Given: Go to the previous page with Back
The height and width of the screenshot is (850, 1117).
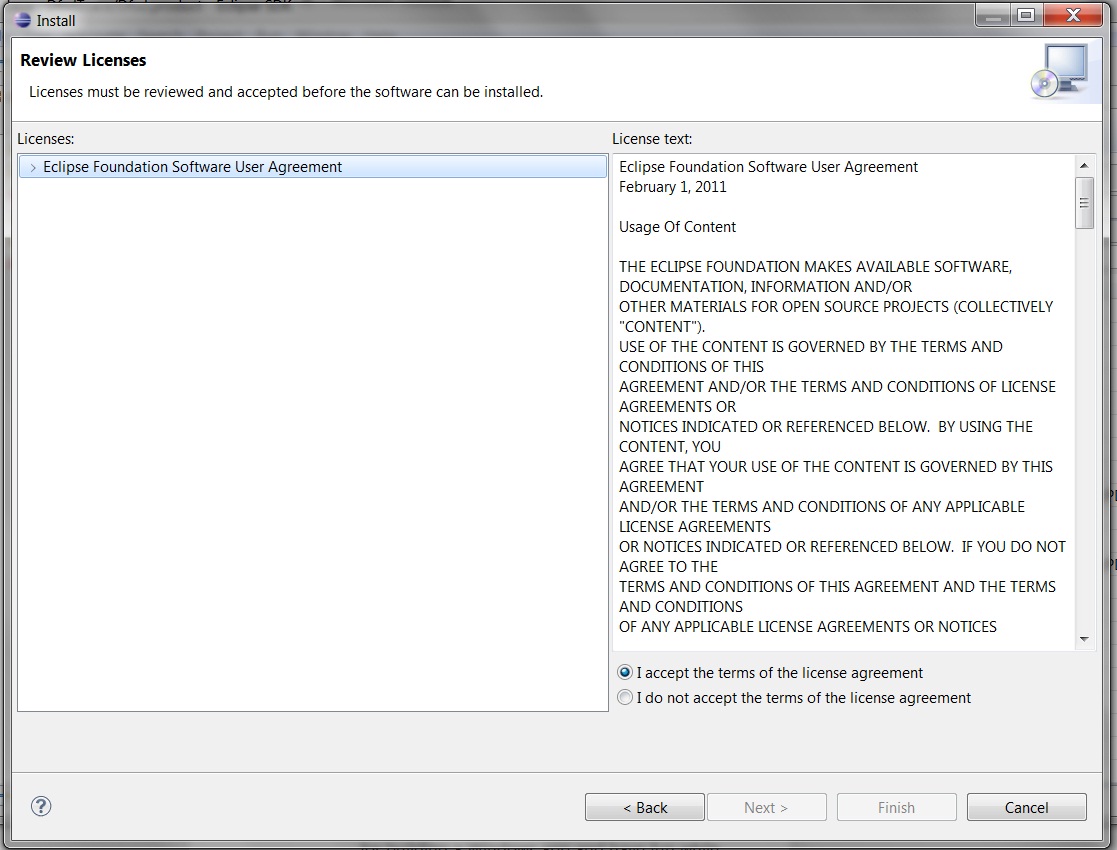Looking at the screenshot, I should [645, 807].
